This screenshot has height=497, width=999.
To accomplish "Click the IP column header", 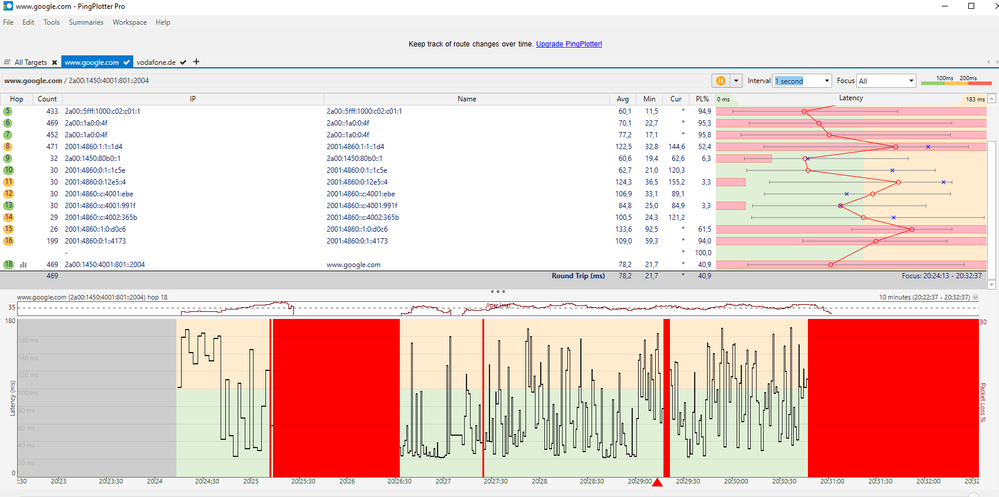I will click(192, 99).
